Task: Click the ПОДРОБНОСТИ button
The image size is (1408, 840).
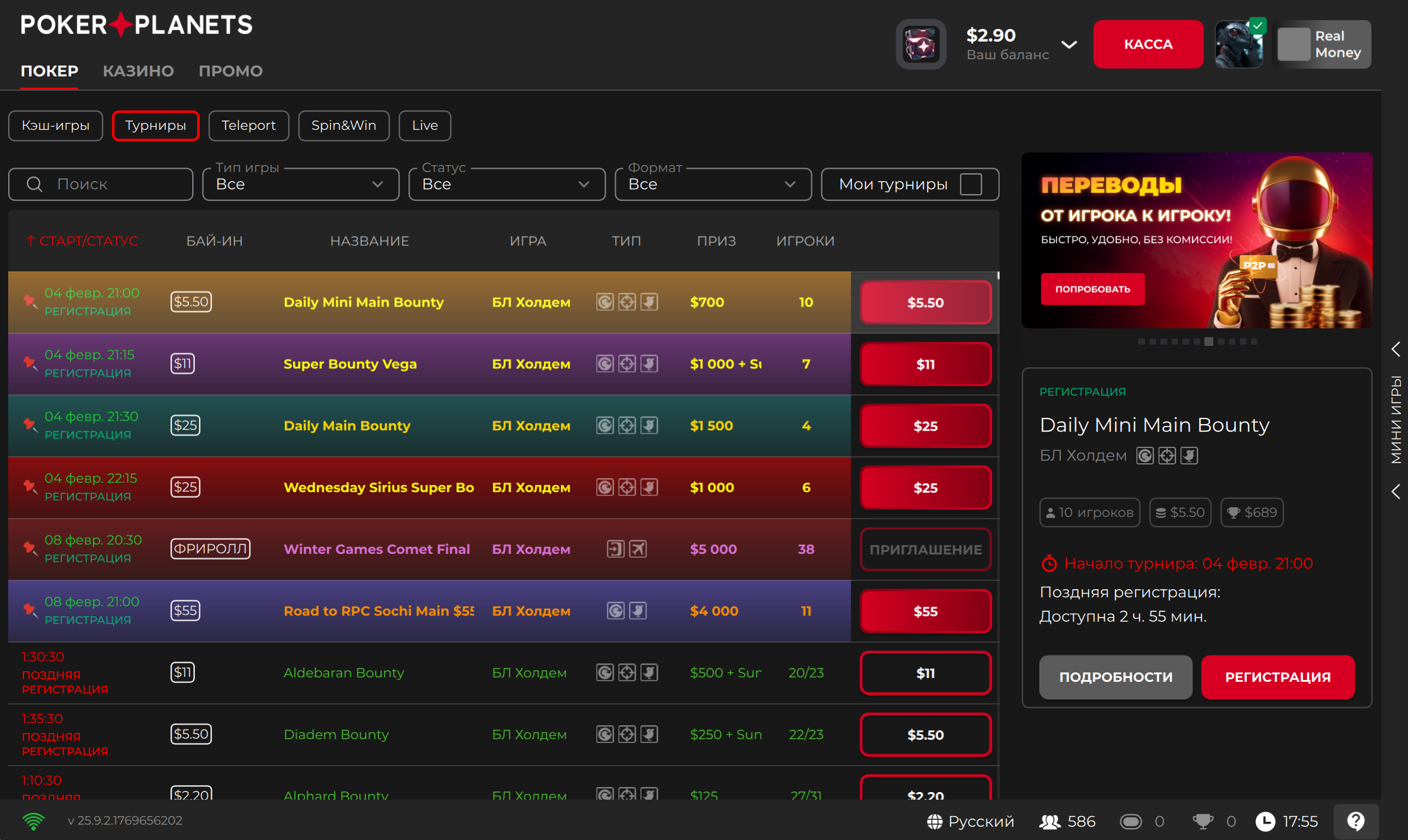Action: pyautogui.click(x=1115, y=677)
